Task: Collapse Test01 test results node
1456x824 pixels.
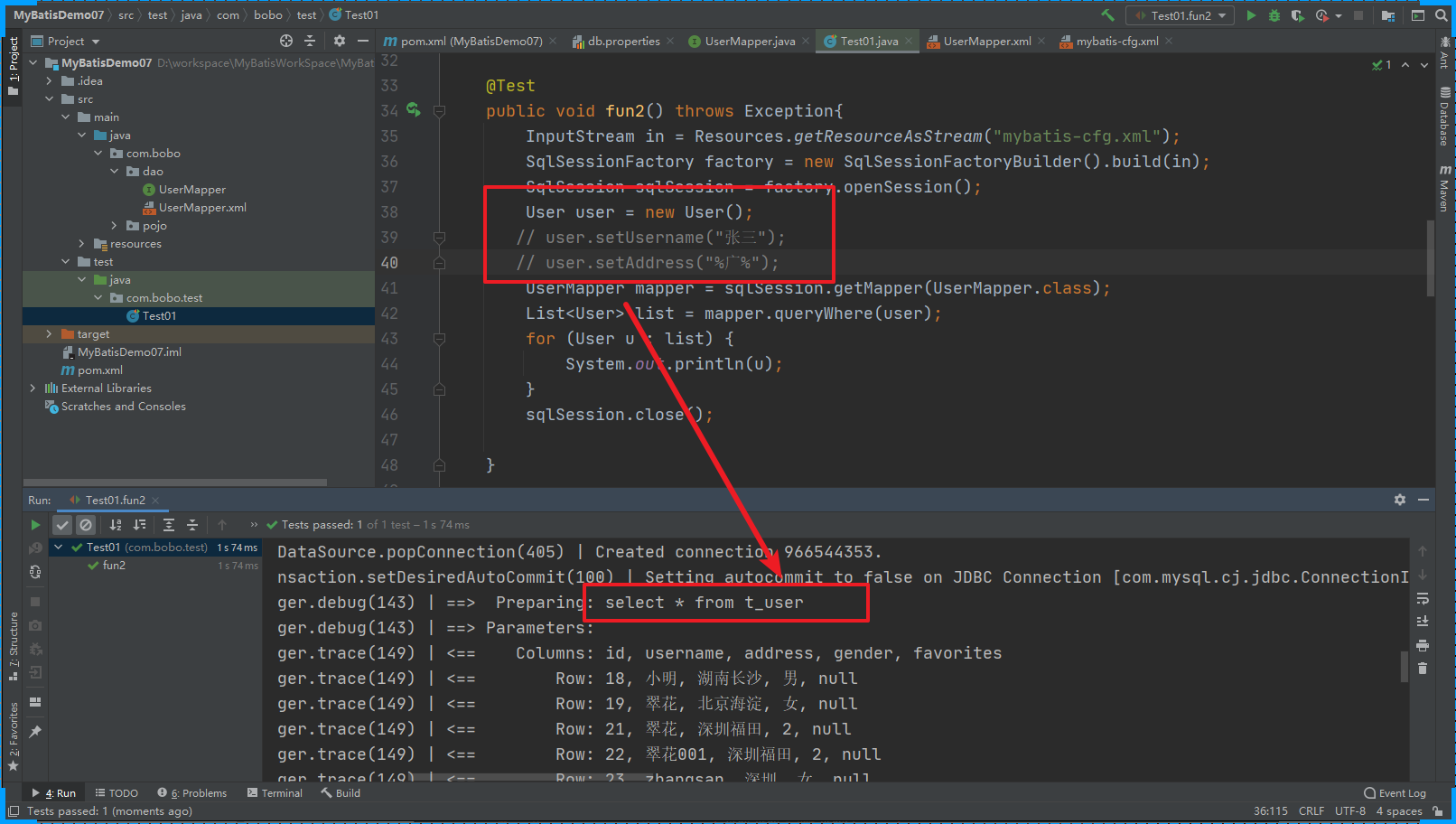Action: pyautogui.click(x=59, y=547)
